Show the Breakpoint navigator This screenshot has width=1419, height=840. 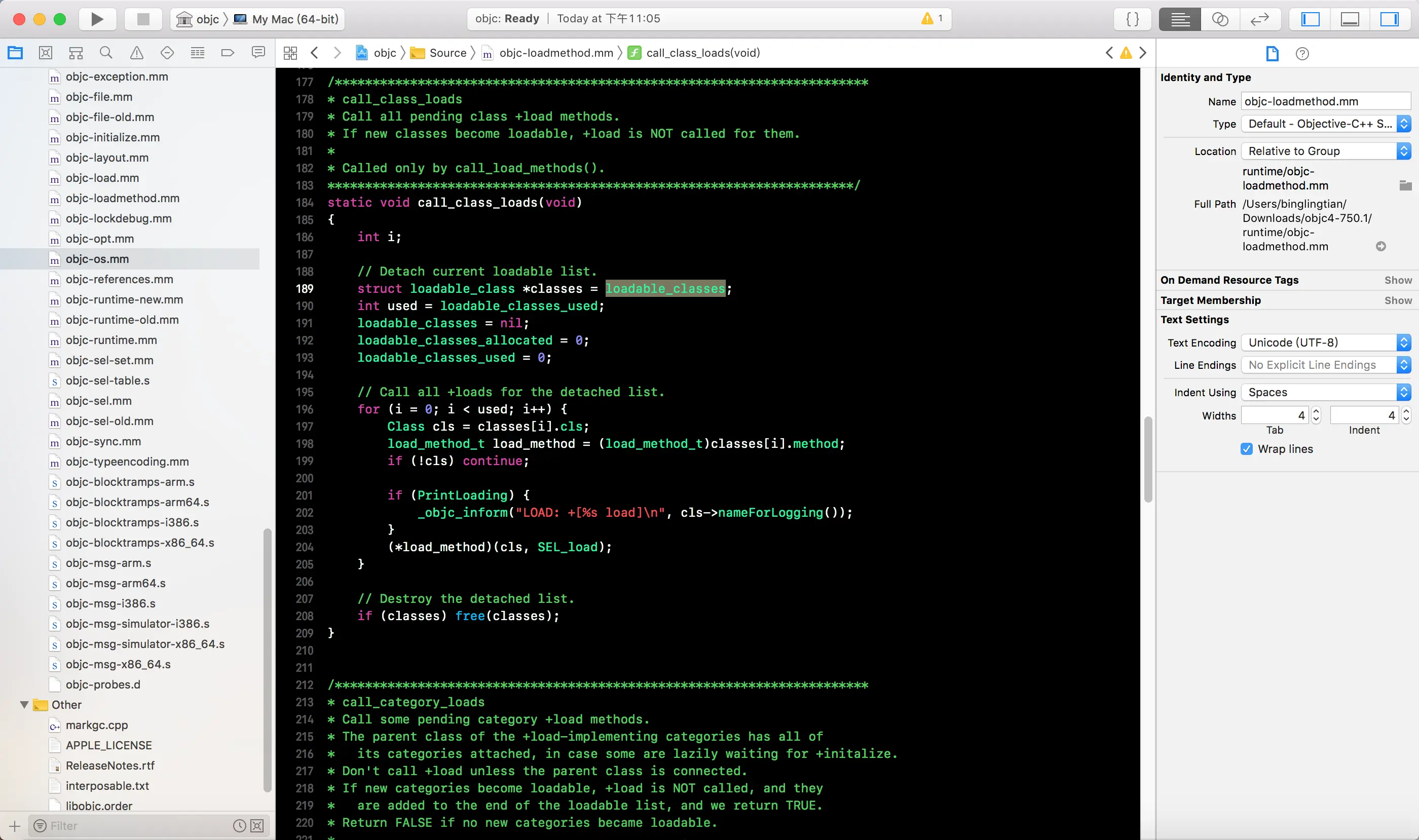(x=228, y=53)
